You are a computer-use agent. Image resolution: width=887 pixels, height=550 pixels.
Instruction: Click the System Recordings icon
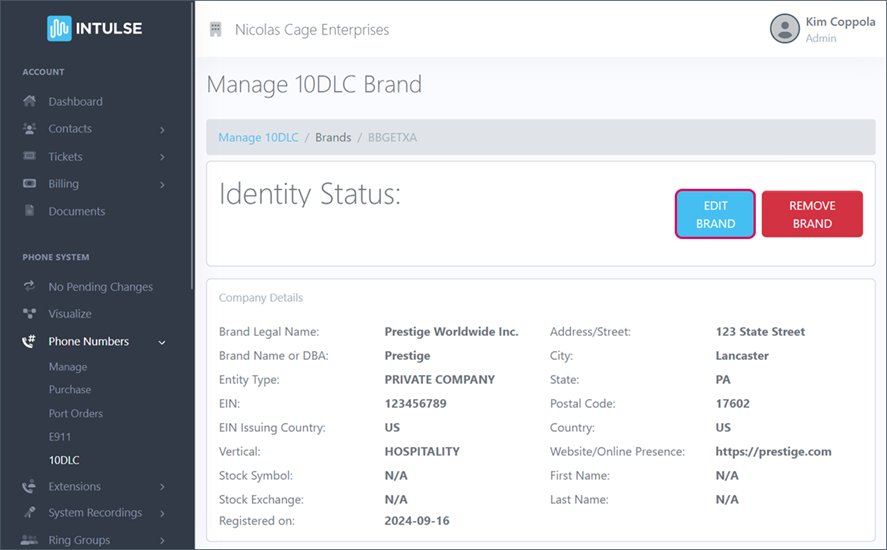pyautogui.click(x=29, y=513)
